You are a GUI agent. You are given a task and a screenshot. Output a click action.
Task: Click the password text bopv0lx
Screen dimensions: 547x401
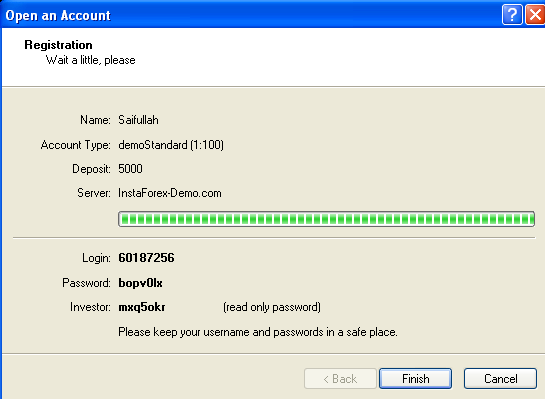(140, 283)
